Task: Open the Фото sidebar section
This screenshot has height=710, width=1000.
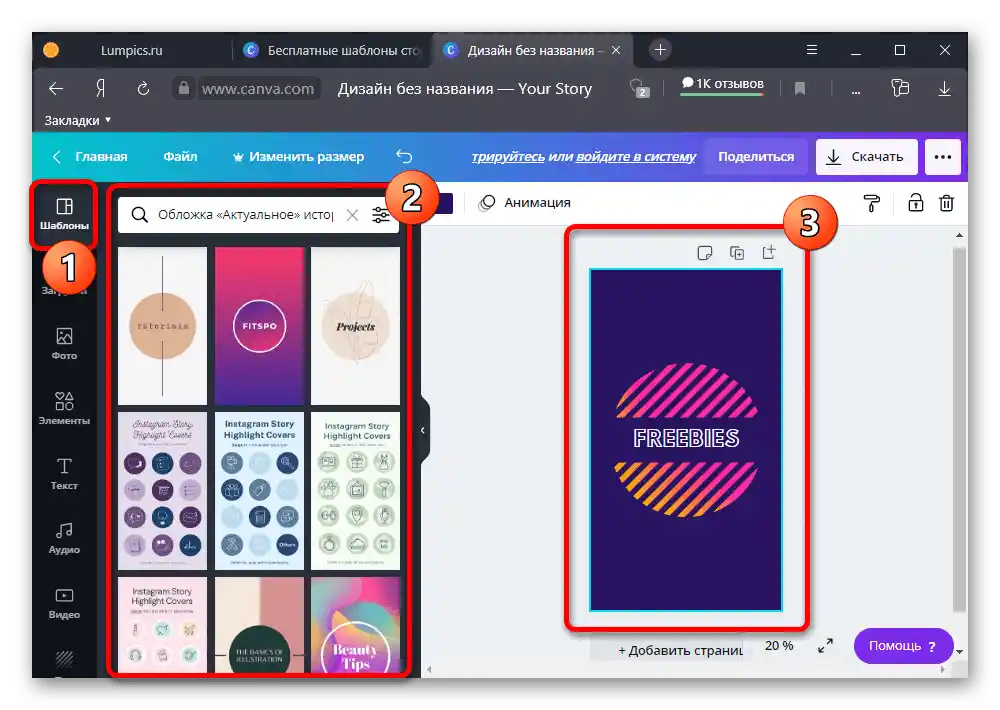Action: (x=64, y=343)
